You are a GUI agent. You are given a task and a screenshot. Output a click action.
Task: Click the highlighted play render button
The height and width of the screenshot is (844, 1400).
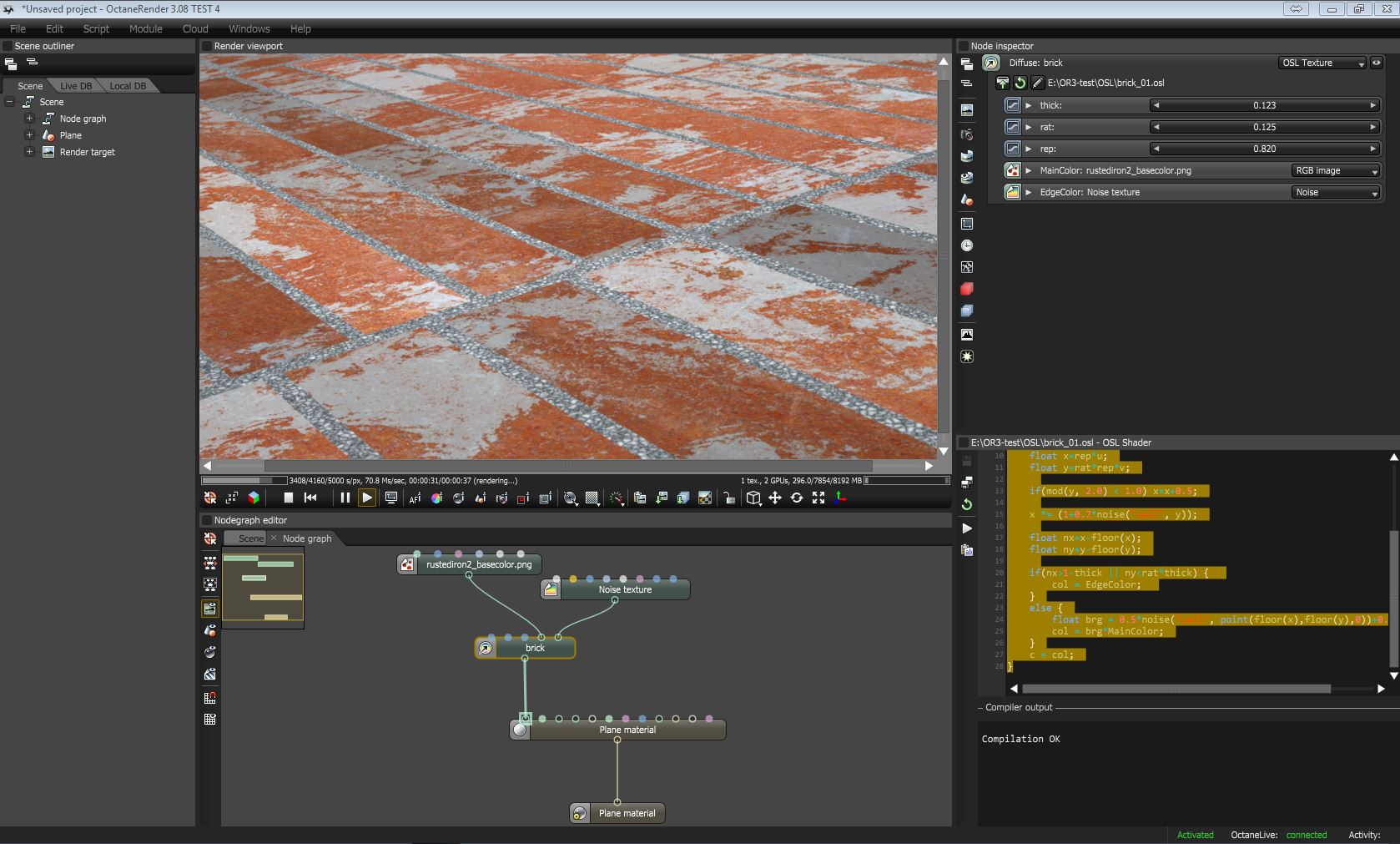(366, 498)
